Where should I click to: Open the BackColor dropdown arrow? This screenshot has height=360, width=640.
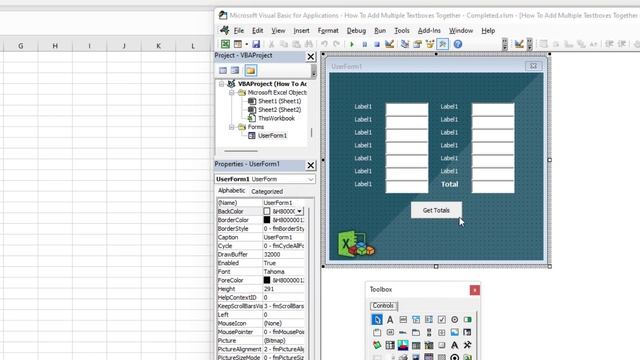[299, 211]
